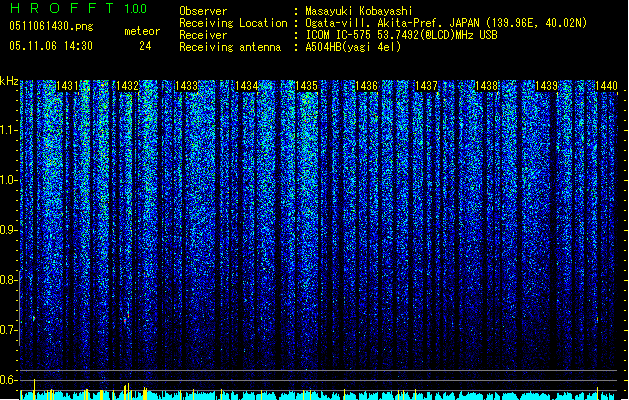Click the 1433 time marker
The image size is (629, 400).
pyautogui.click(x=187, y=86)
